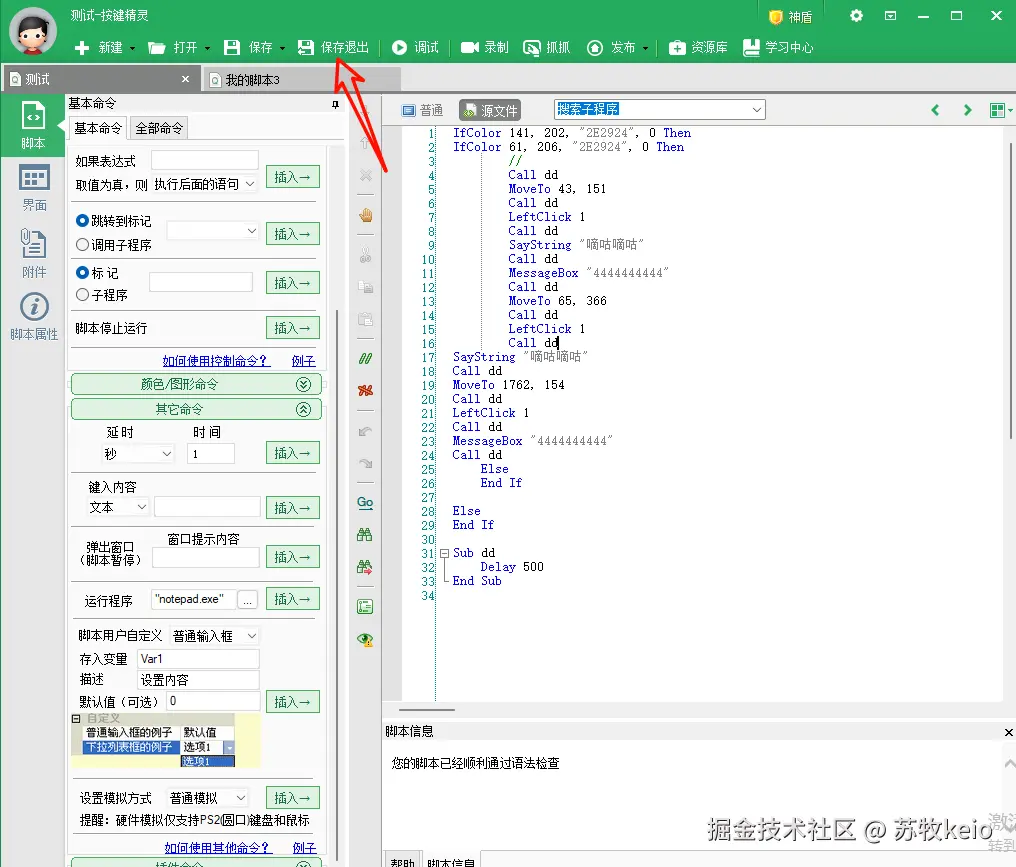Viewport: 1016px width, 867px height.
Task: Collapse 自定义 tree node
Action: (x=76, y=719)
